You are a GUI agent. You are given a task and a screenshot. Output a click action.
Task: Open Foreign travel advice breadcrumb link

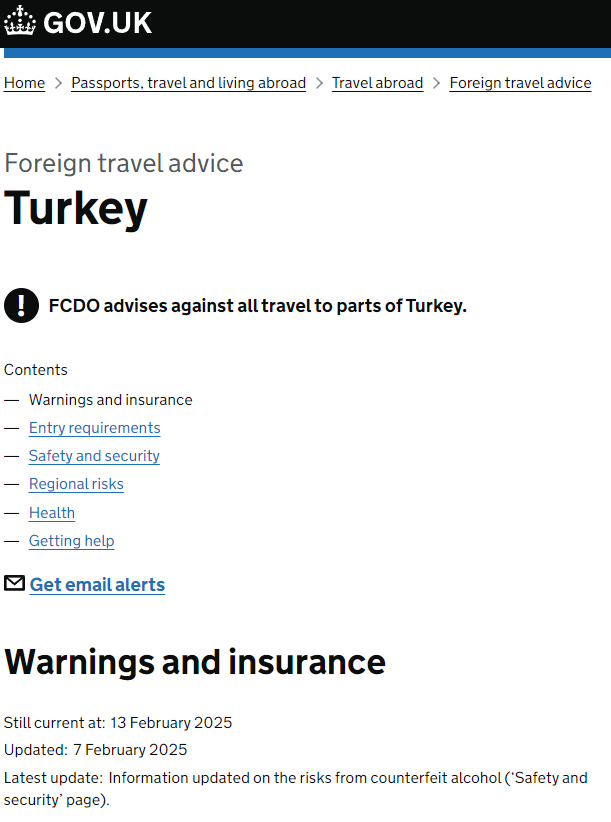point(520,83)
